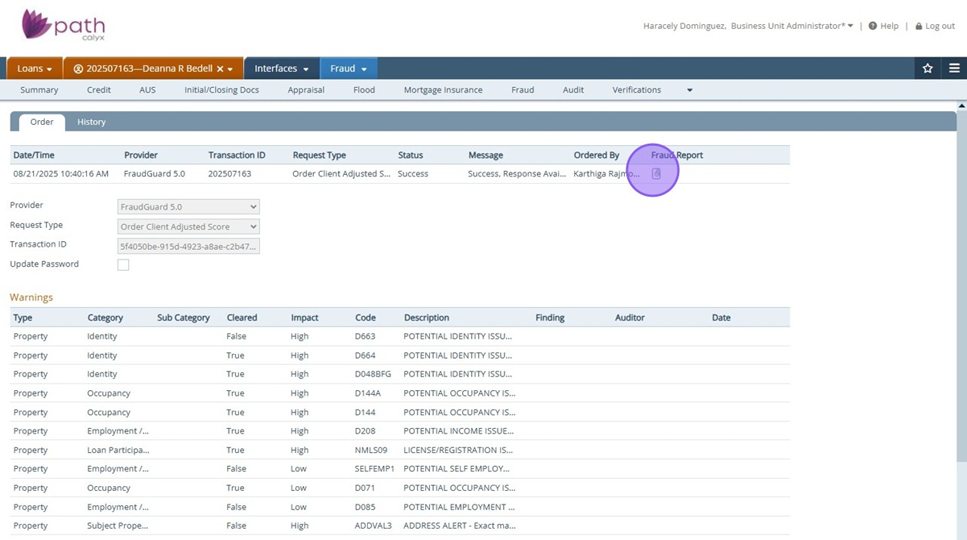
Task: Click the Log out link
Action: [939, 26]
